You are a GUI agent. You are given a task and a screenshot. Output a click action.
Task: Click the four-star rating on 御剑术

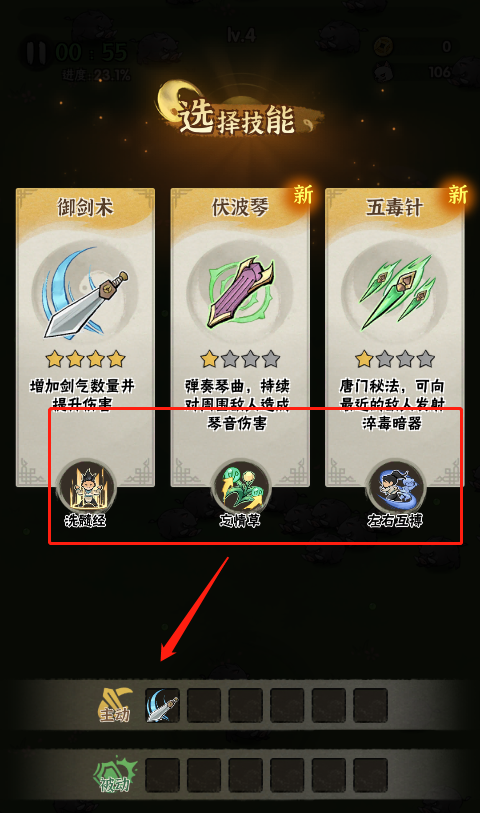[85, 358]
